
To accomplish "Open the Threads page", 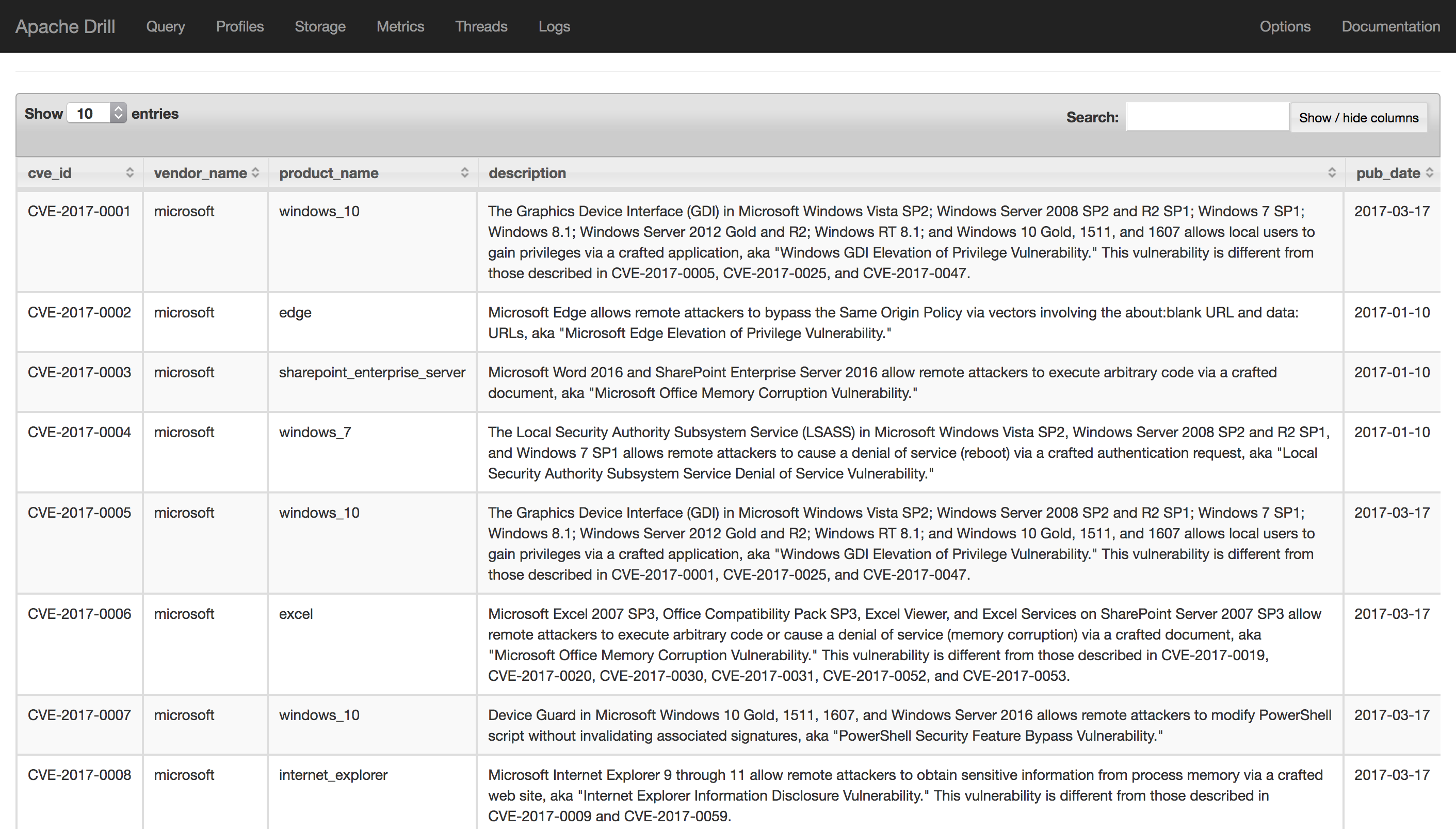I will tap(481, 26).
